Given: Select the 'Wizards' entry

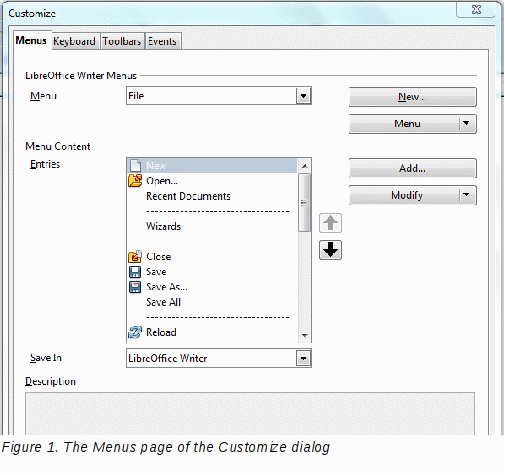Looking at the screenshot, I should click(x=163, y=226).
